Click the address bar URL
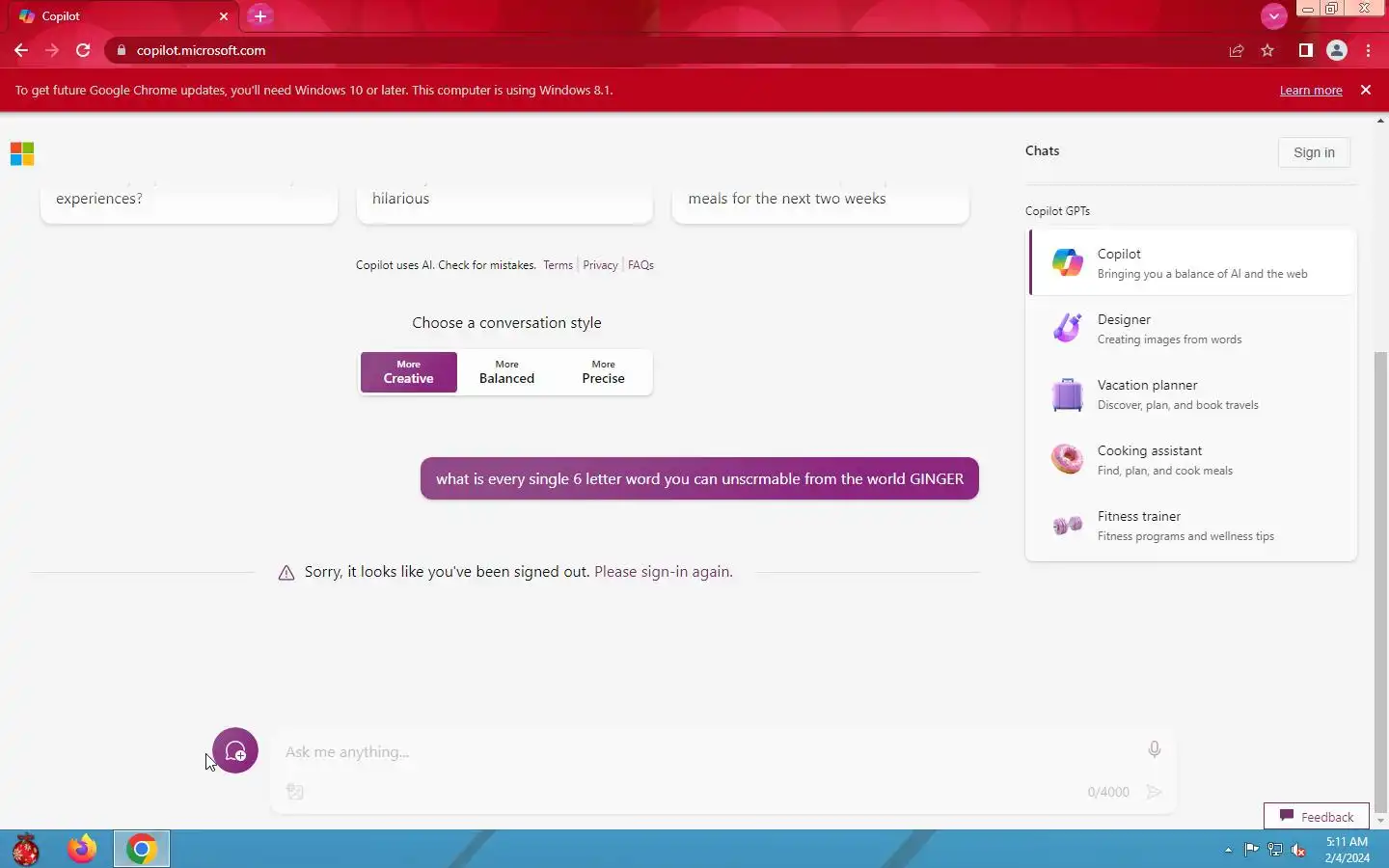This screenshot has height=868, width=1389. pyautogui.click(x=201, y=50)
